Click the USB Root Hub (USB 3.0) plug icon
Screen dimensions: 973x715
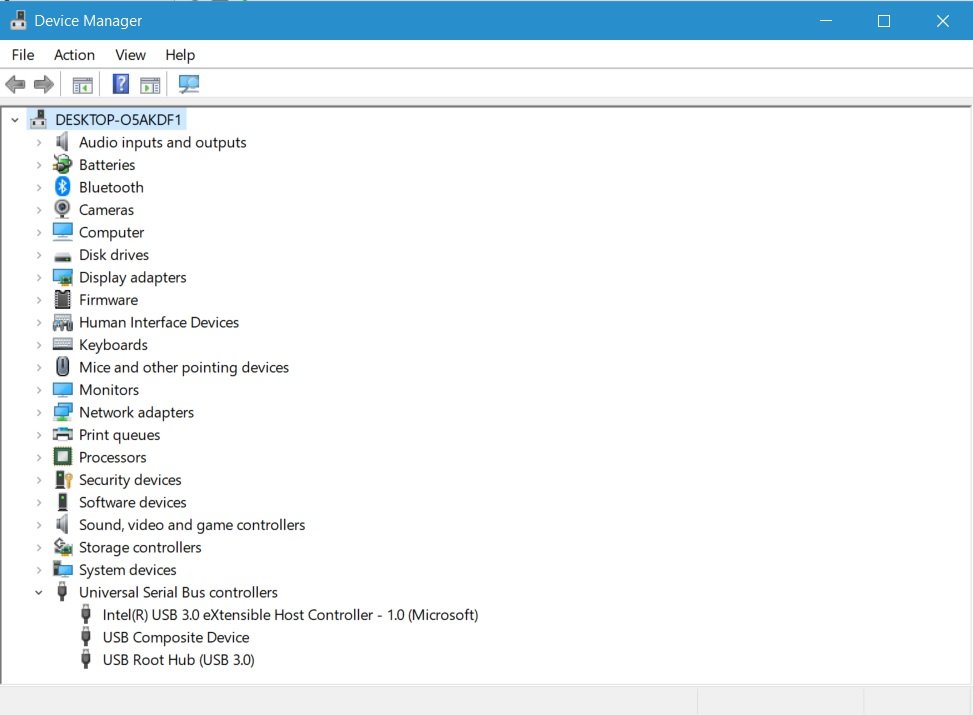click(x=86, y=659)
